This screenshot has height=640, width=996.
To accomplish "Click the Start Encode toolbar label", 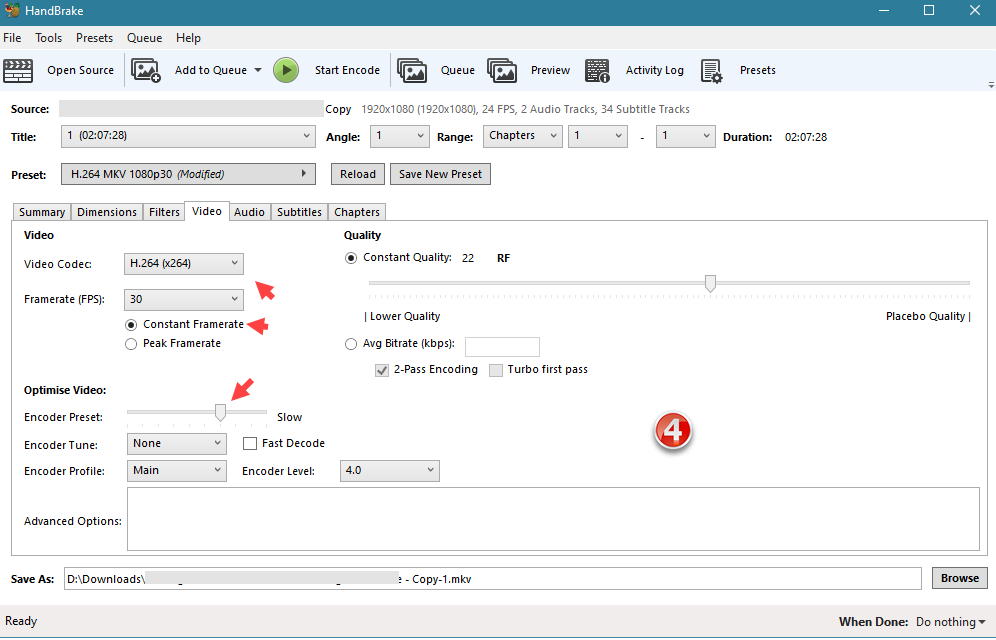I will coord(347,70).
